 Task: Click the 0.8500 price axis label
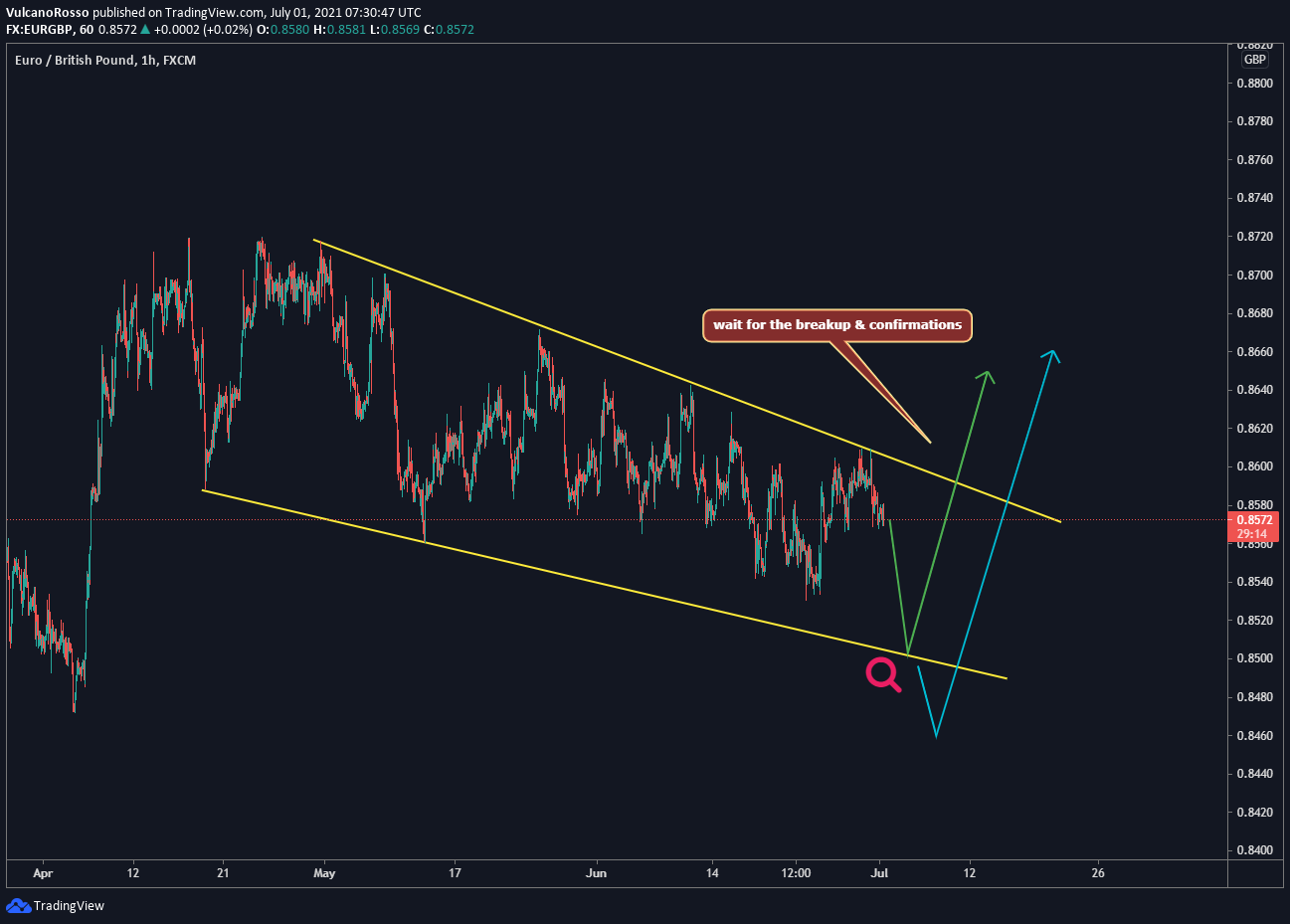[x=1254, y=658]
